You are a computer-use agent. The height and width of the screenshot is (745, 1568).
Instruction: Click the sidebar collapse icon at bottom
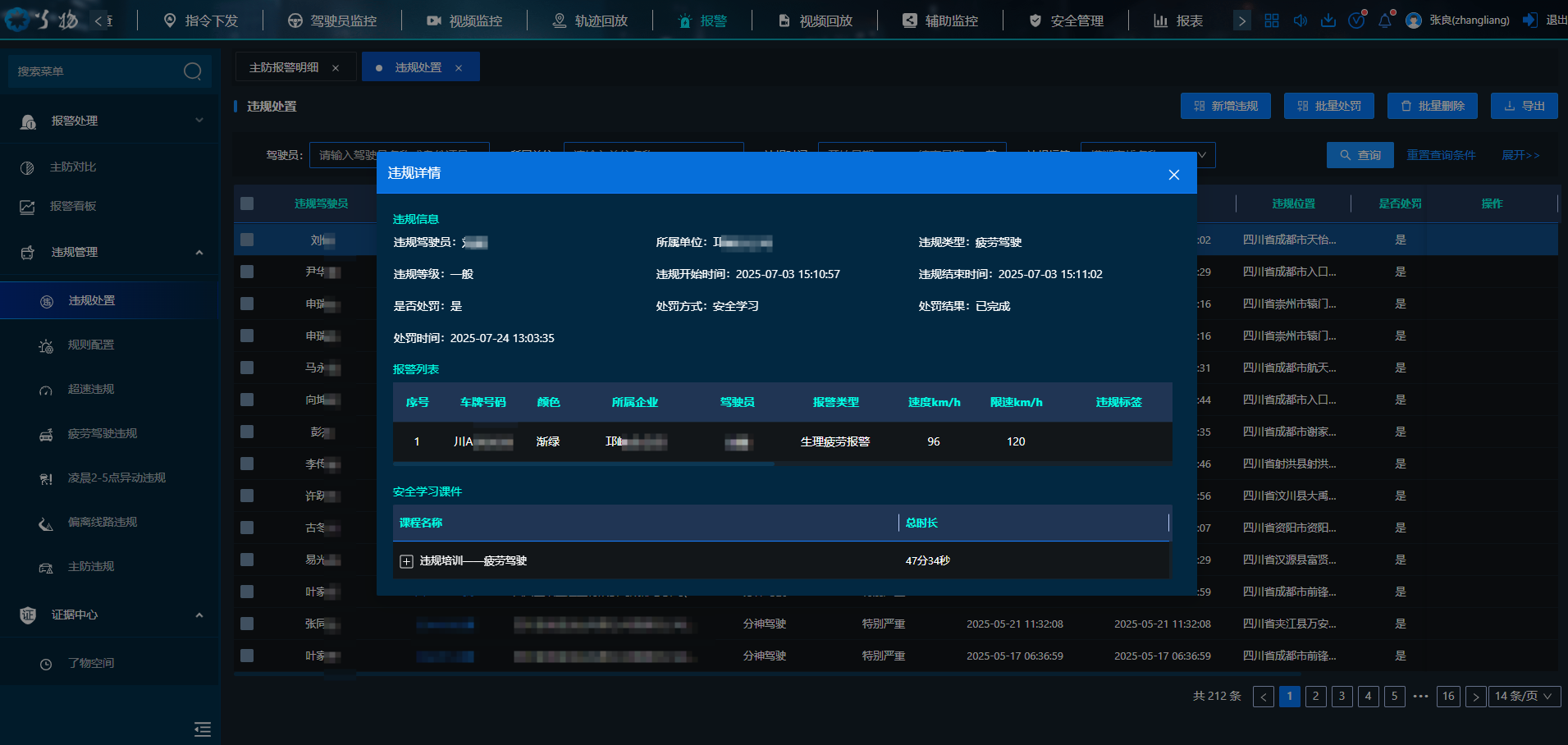[x=203, y=729]
